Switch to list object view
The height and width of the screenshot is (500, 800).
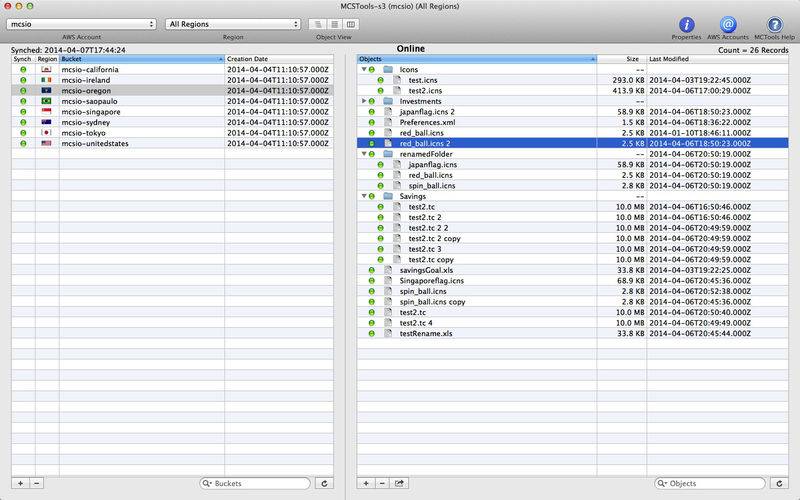click(x=334, y=24)
